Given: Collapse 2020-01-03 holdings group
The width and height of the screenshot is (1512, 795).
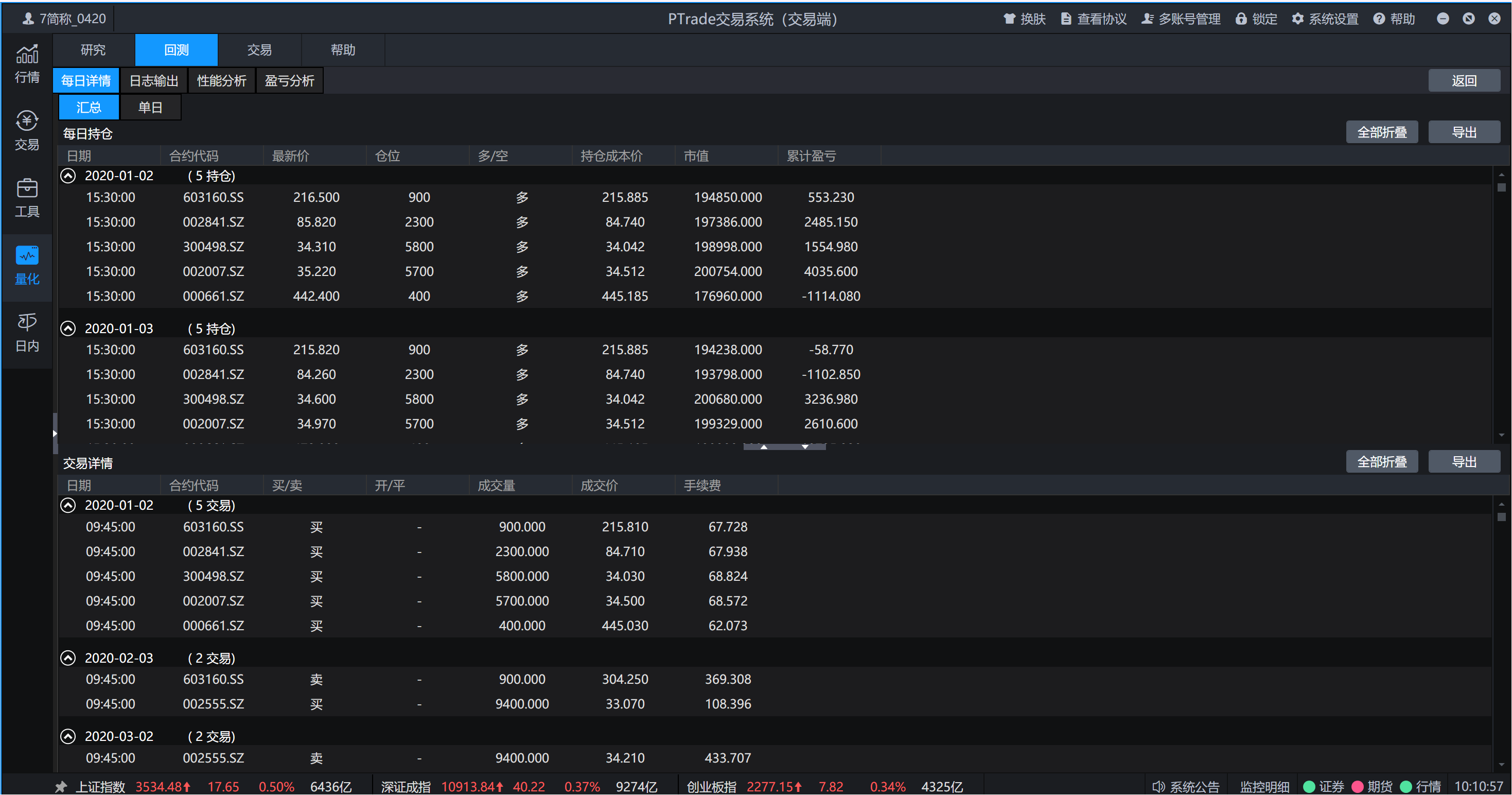Looking at the screenshot, I should click(68, 328).
